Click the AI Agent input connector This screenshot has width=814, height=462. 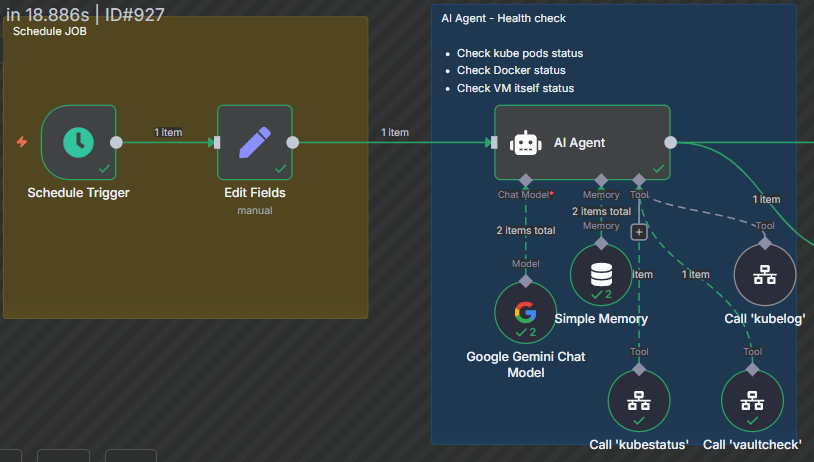pos(494,142)
